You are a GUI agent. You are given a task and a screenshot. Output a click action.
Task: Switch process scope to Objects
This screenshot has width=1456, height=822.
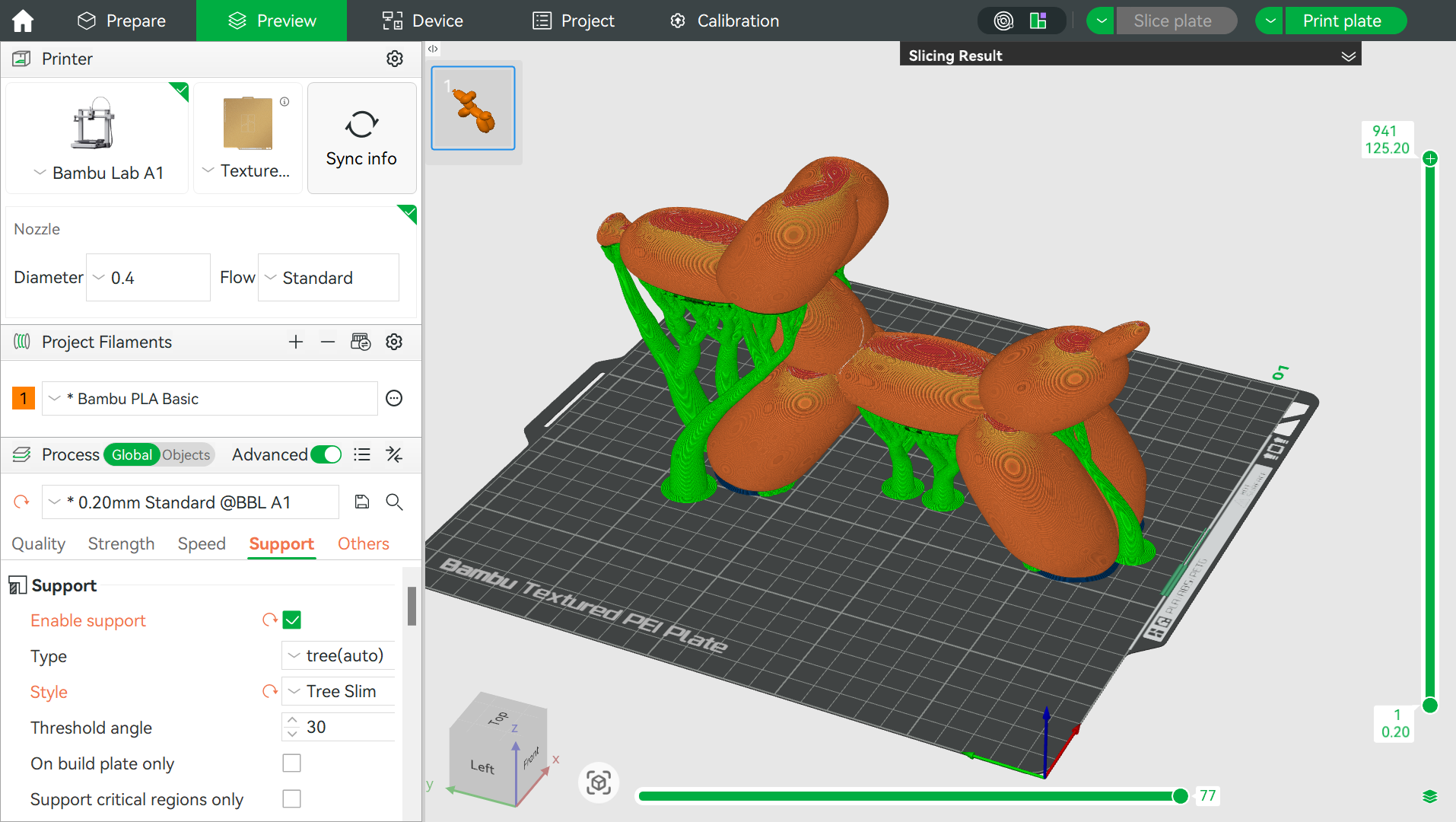click(186, 454)
